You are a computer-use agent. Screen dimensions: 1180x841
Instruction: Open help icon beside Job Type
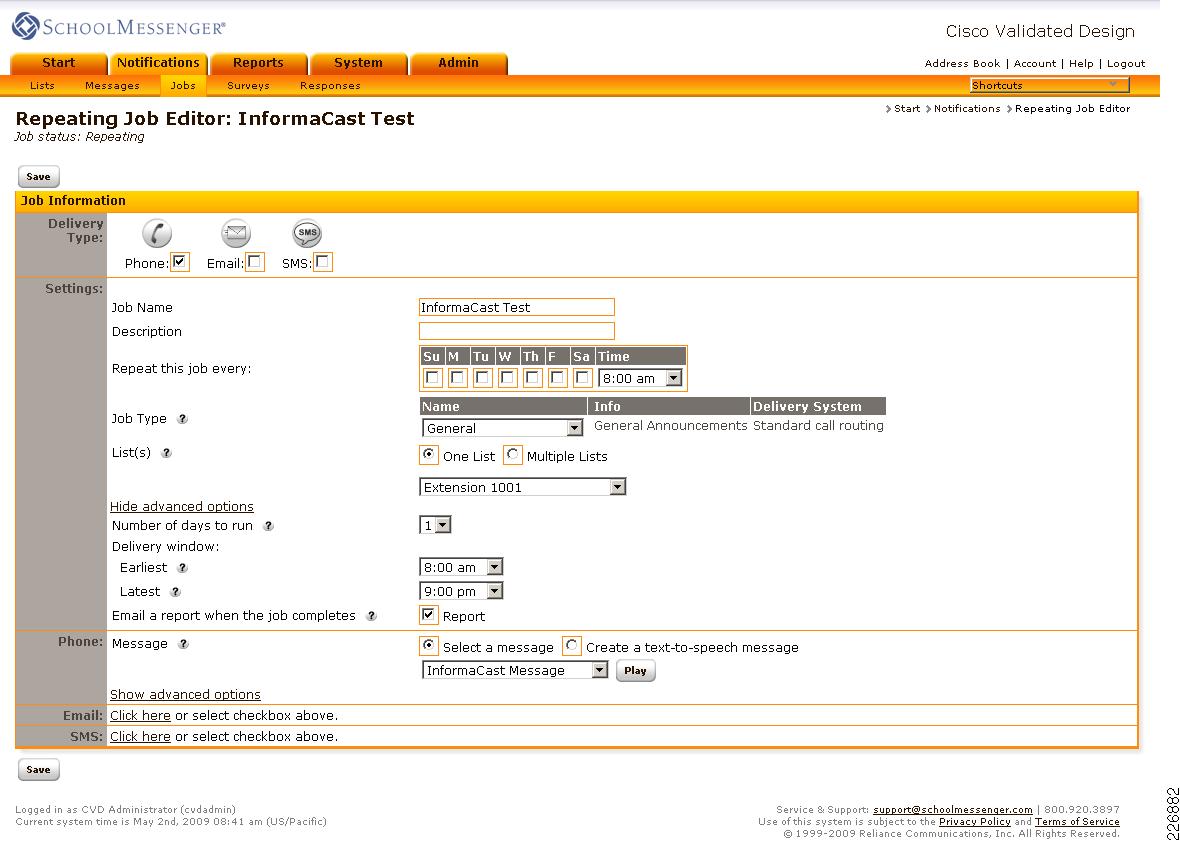tap(182, 419)
